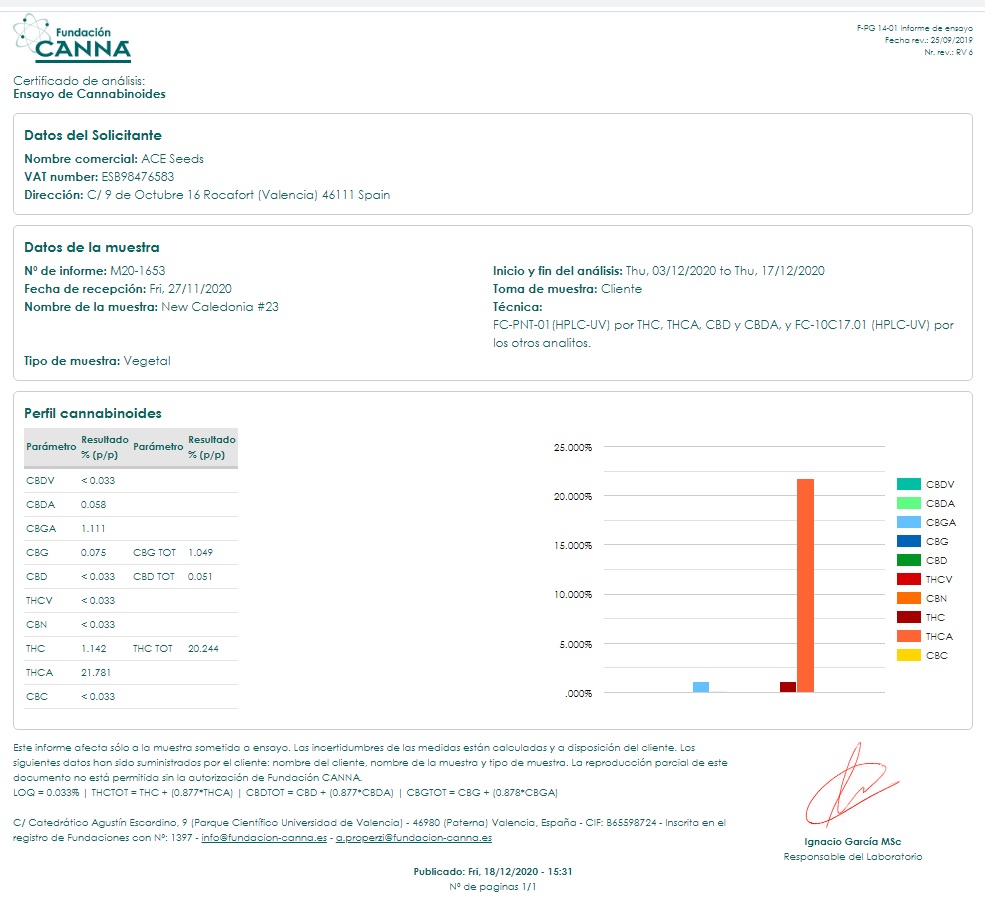Click the THC TOT value 20.244
Image resolution: width=985 pixels, height=913 pixels.
[203, 648]
